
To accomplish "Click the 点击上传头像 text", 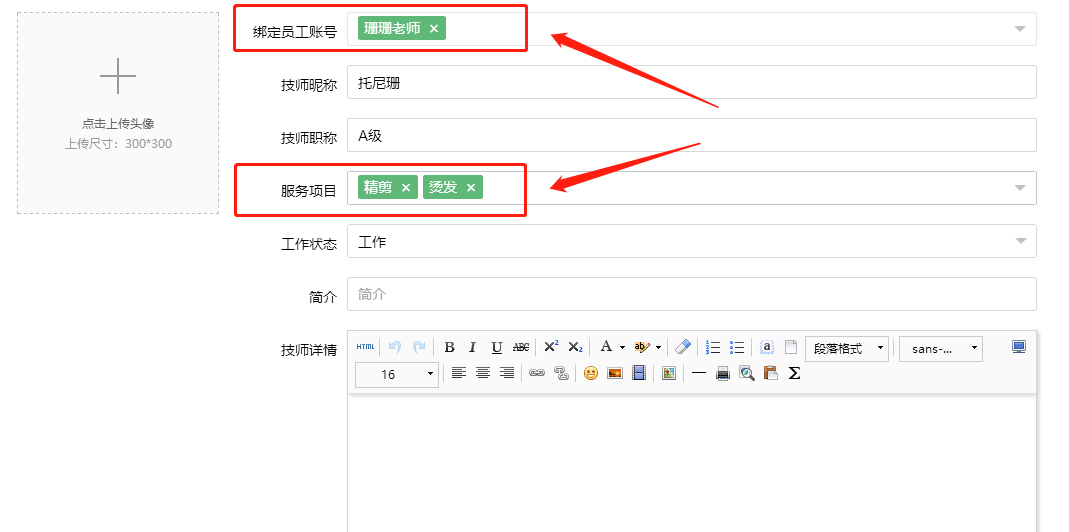I will pyautogui.click(x=118, y=124).
